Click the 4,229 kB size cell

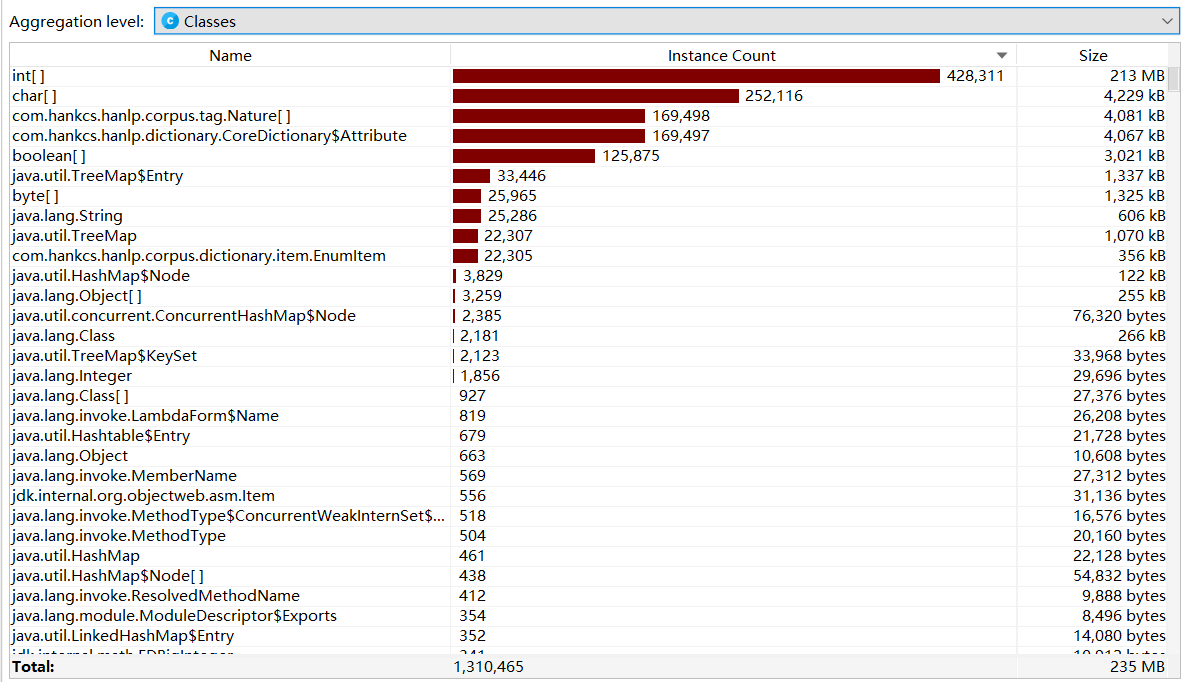tap(1134, 96)
